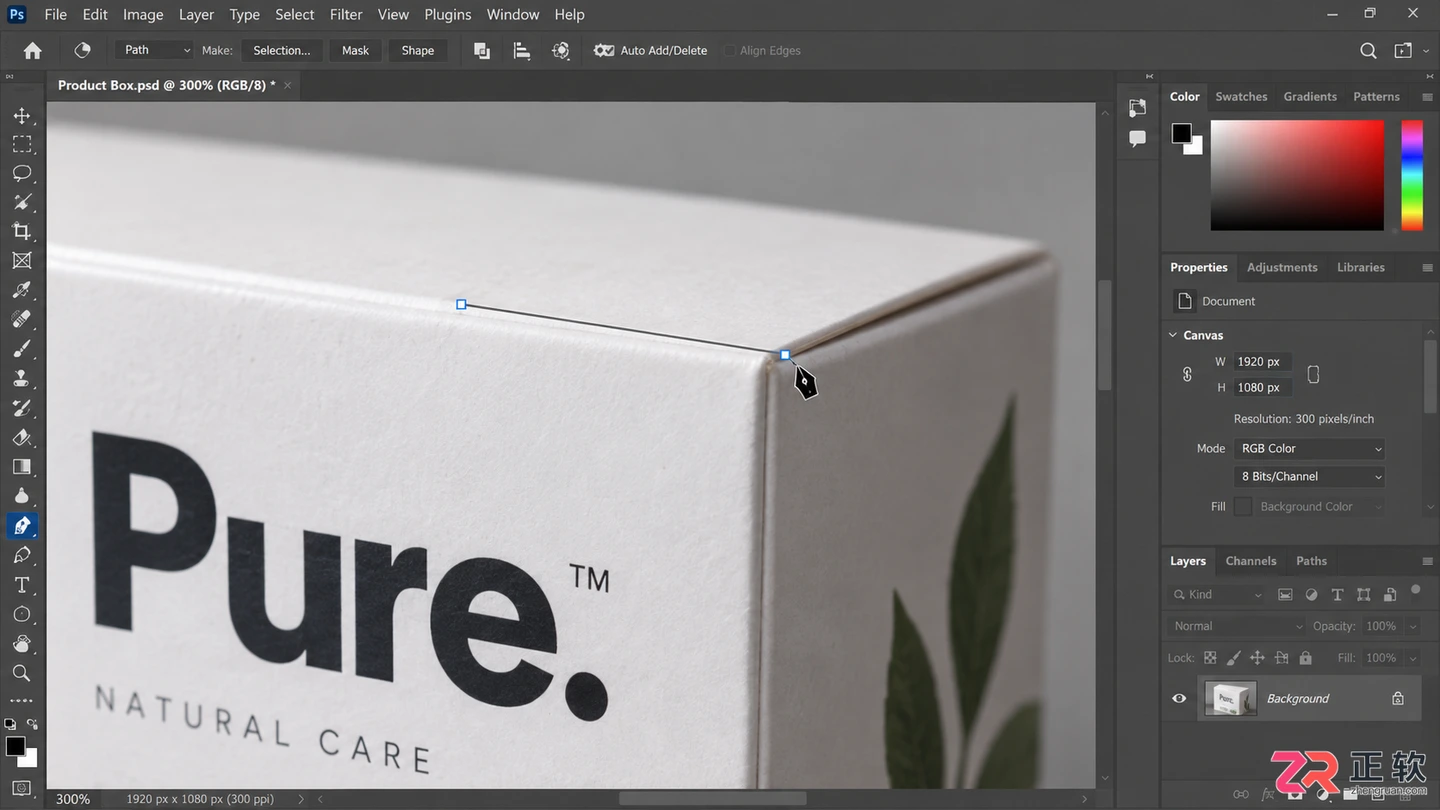The image size is (1440, 810).
Task: Click inside the color picker field
Action: coord(1297,175)
